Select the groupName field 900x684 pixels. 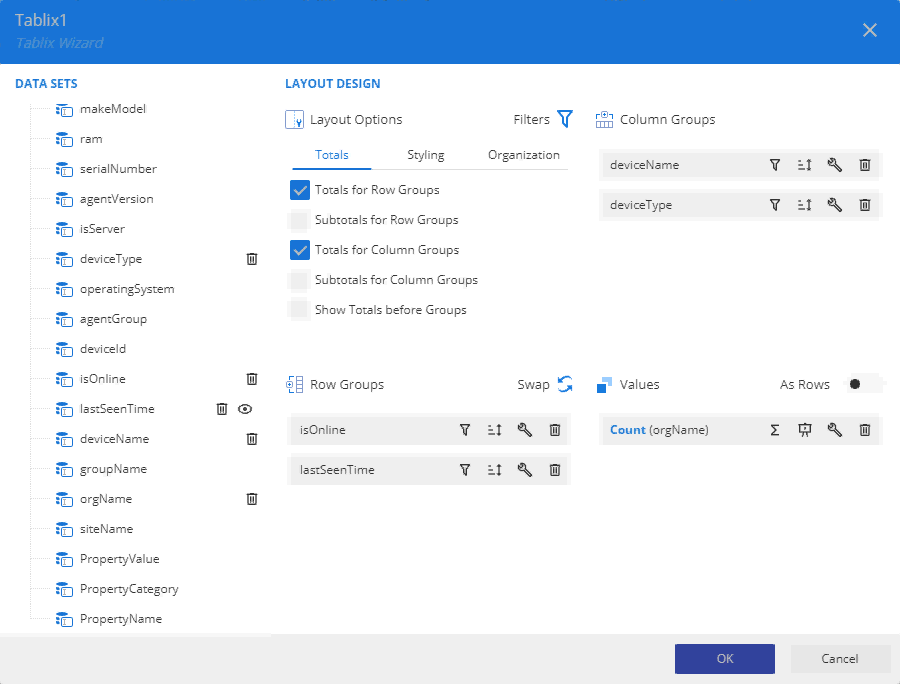(x=113, y=469)
